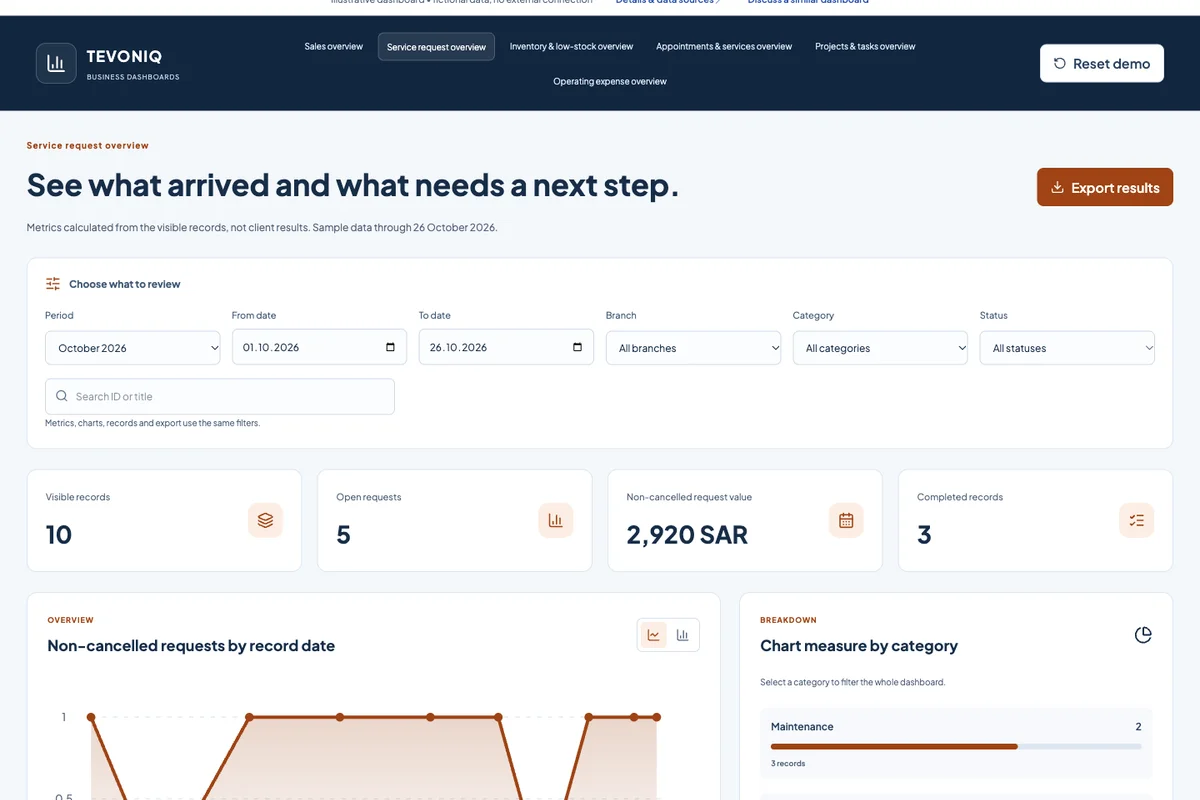Click the '3 records' label under Maintenance
This screenshot has height=800, width=1200.
(x=788, y=763)
